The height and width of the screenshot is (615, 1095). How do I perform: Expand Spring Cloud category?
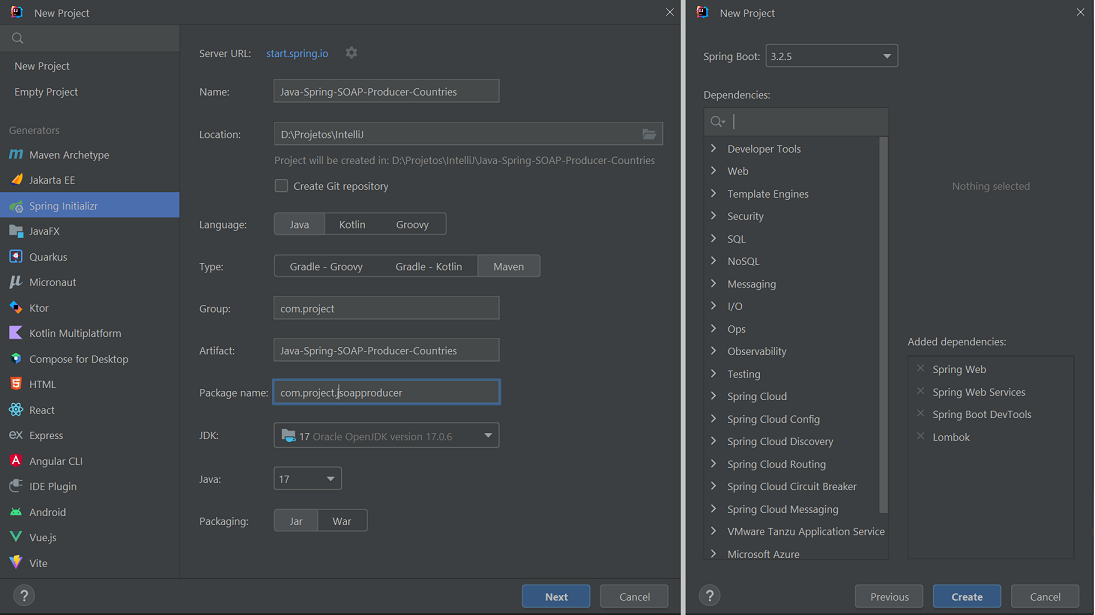click(713, 396)
